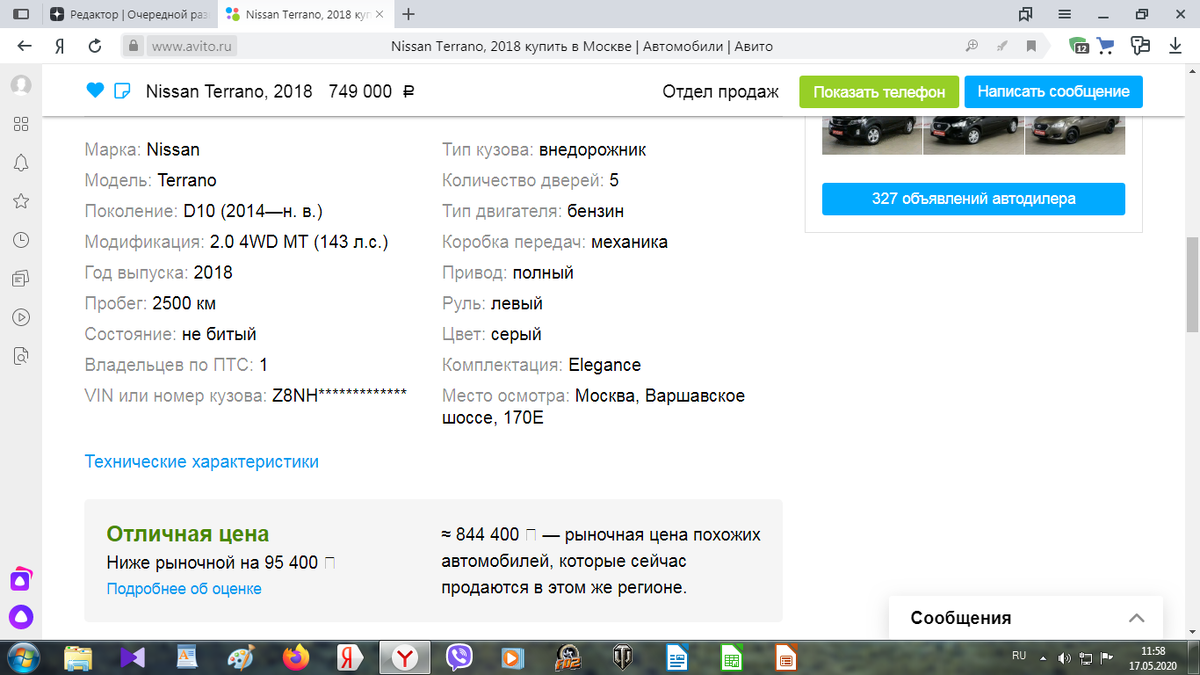1200x675 pixels.
Task: Show hidden tray icons arrow
Action: 1043,658
